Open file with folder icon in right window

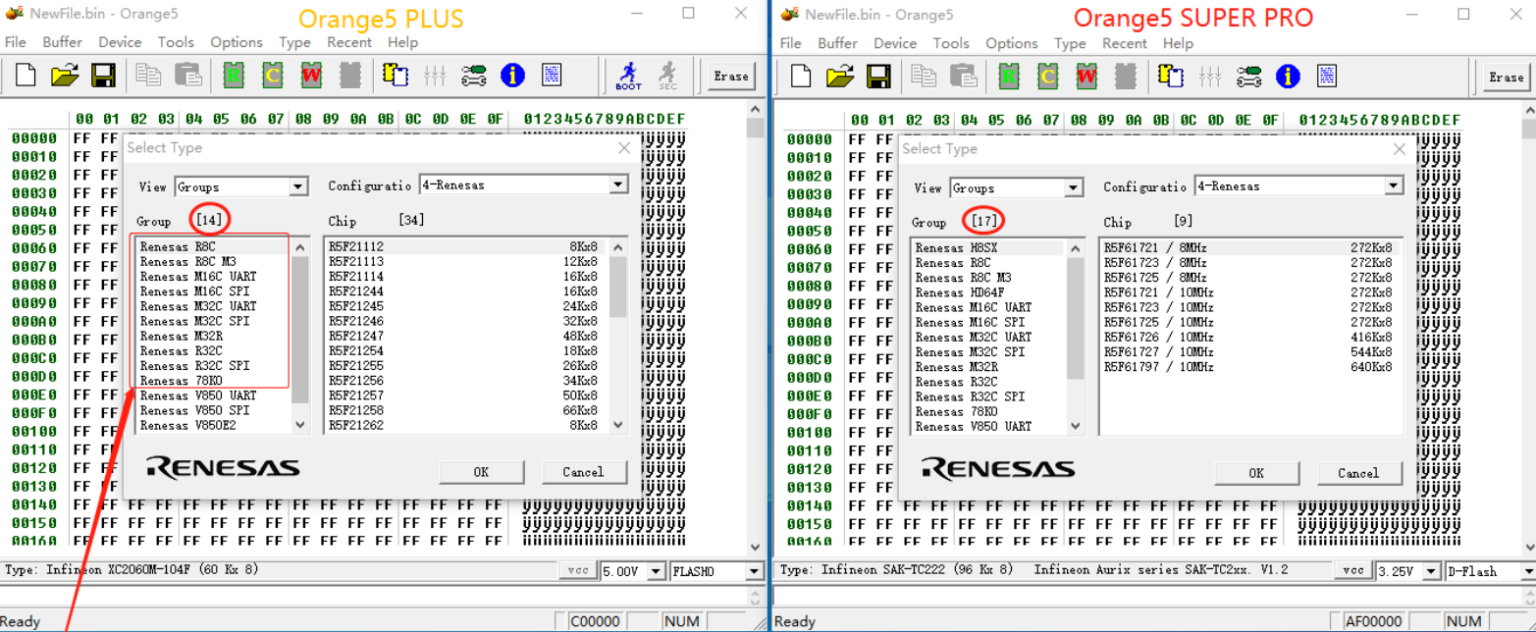click(840, 76)
